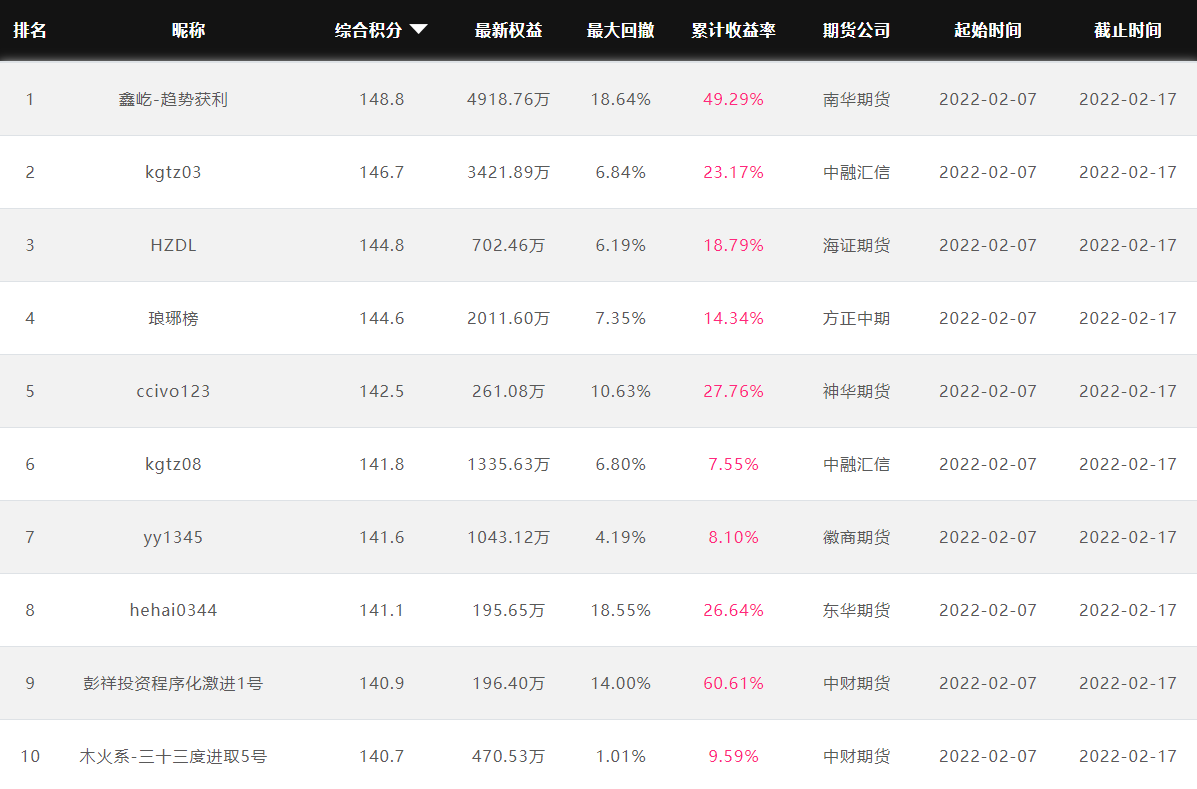Select the 18.79% return value

734,245
